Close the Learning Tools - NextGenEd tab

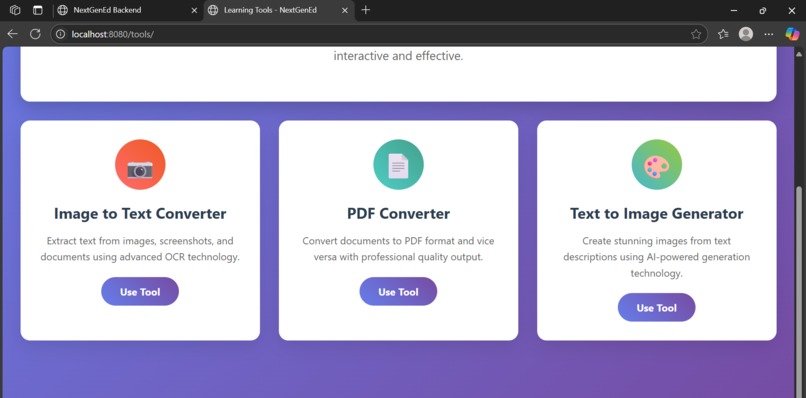pyautogui.click(x=345, y=10)
